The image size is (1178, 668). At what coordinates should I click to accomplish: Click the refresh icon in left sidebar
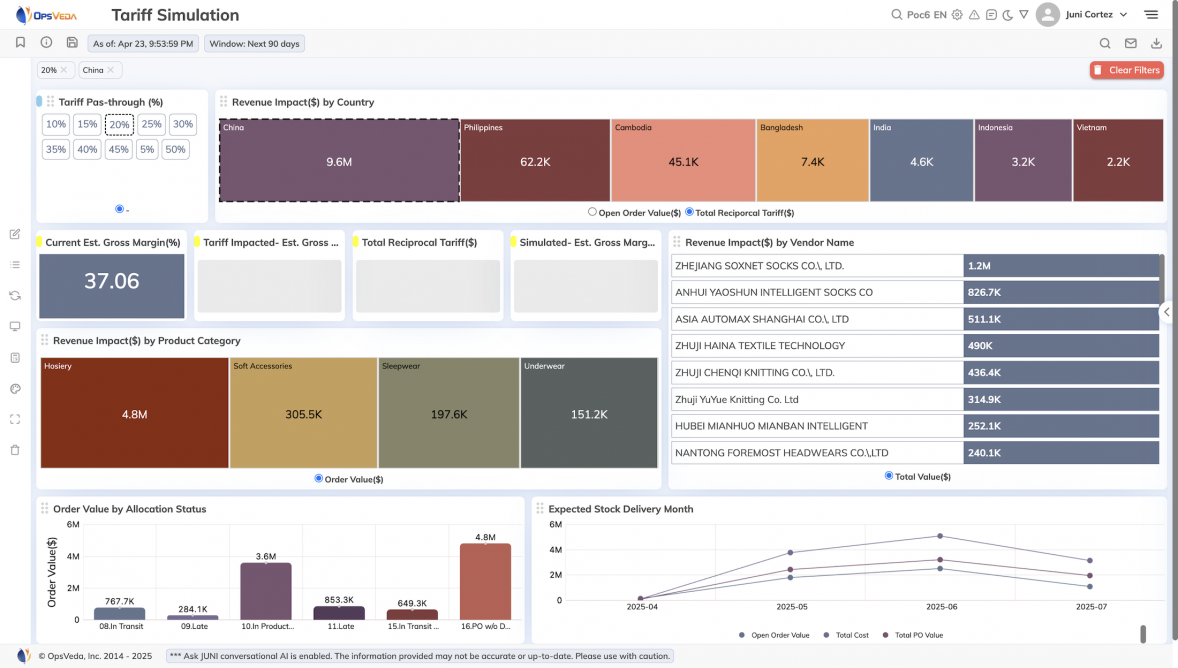point(15,296)
